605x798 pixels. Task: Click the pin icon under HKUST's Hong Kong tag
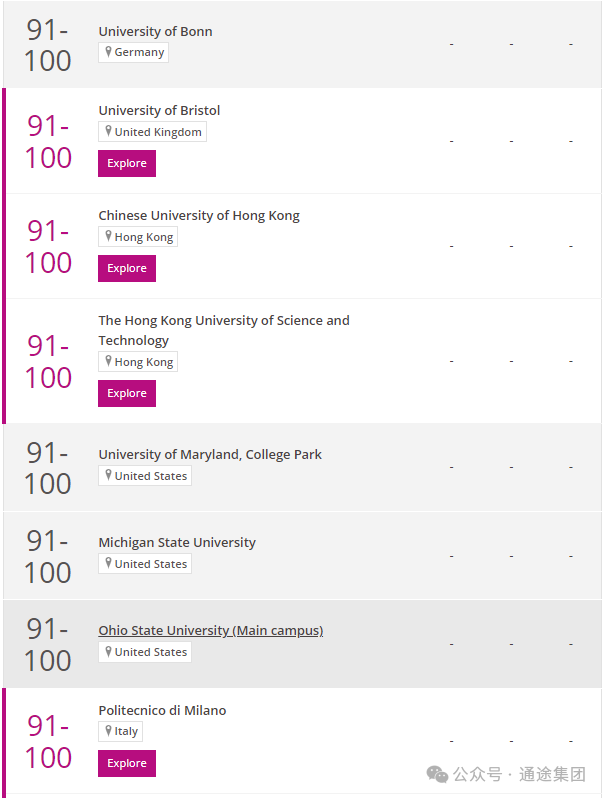click(x=108, y=361)
